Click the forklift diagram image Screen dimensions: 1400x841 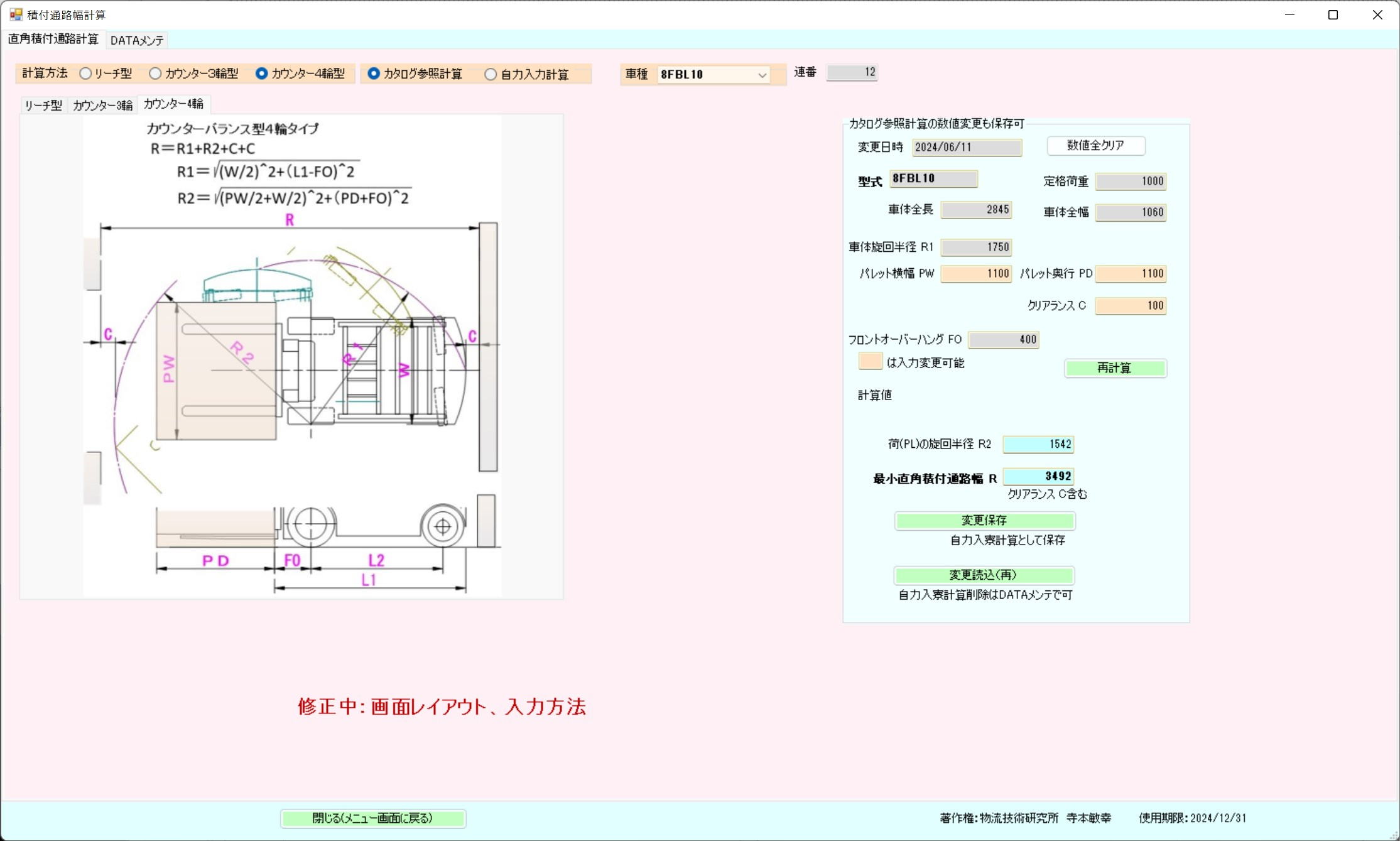(292, 355)
